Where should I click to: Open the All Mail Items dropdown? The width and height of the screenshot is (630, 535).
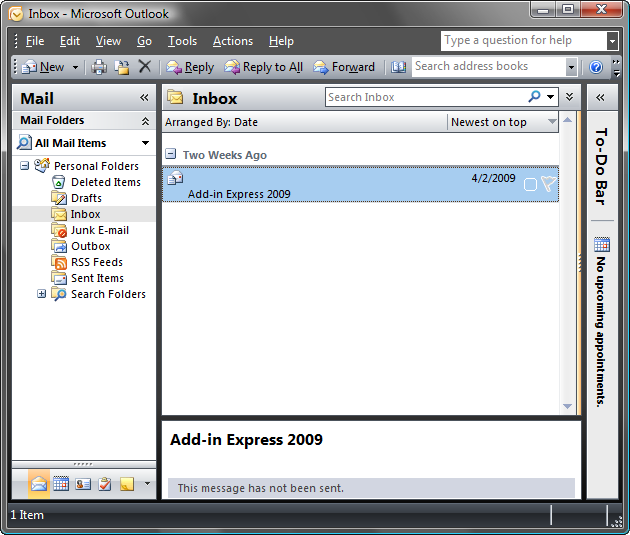(145, 143)
